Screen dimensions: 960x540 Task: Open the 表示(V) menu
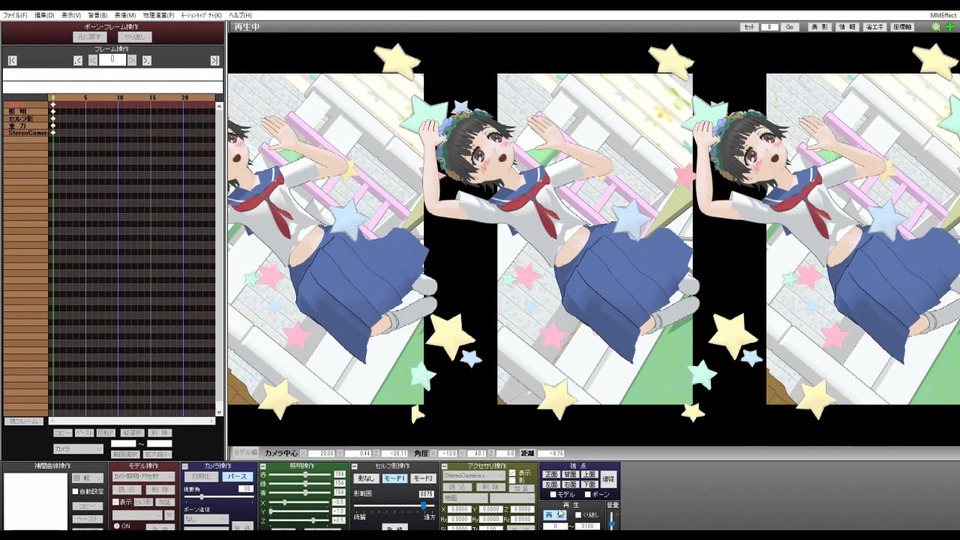pyautogui.click(x=71, y=15)
